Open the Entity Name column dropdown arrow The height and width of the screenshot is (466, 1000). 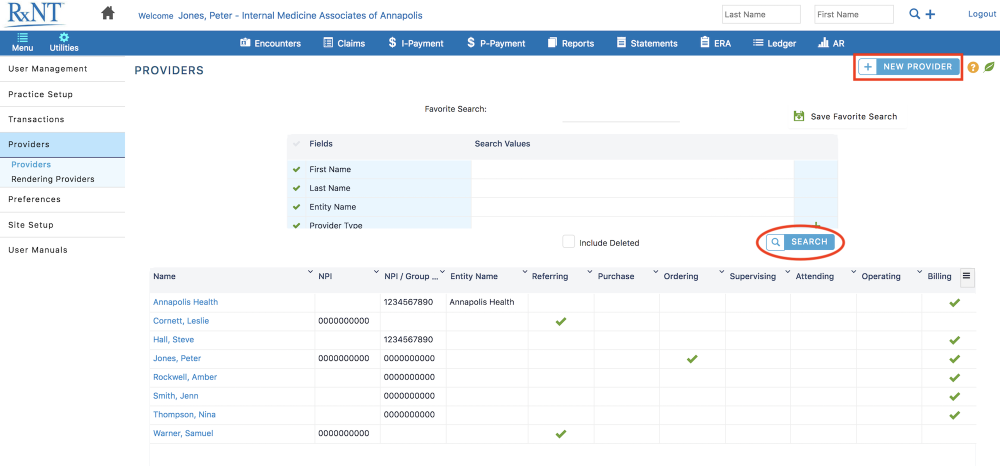click(524, 273)
